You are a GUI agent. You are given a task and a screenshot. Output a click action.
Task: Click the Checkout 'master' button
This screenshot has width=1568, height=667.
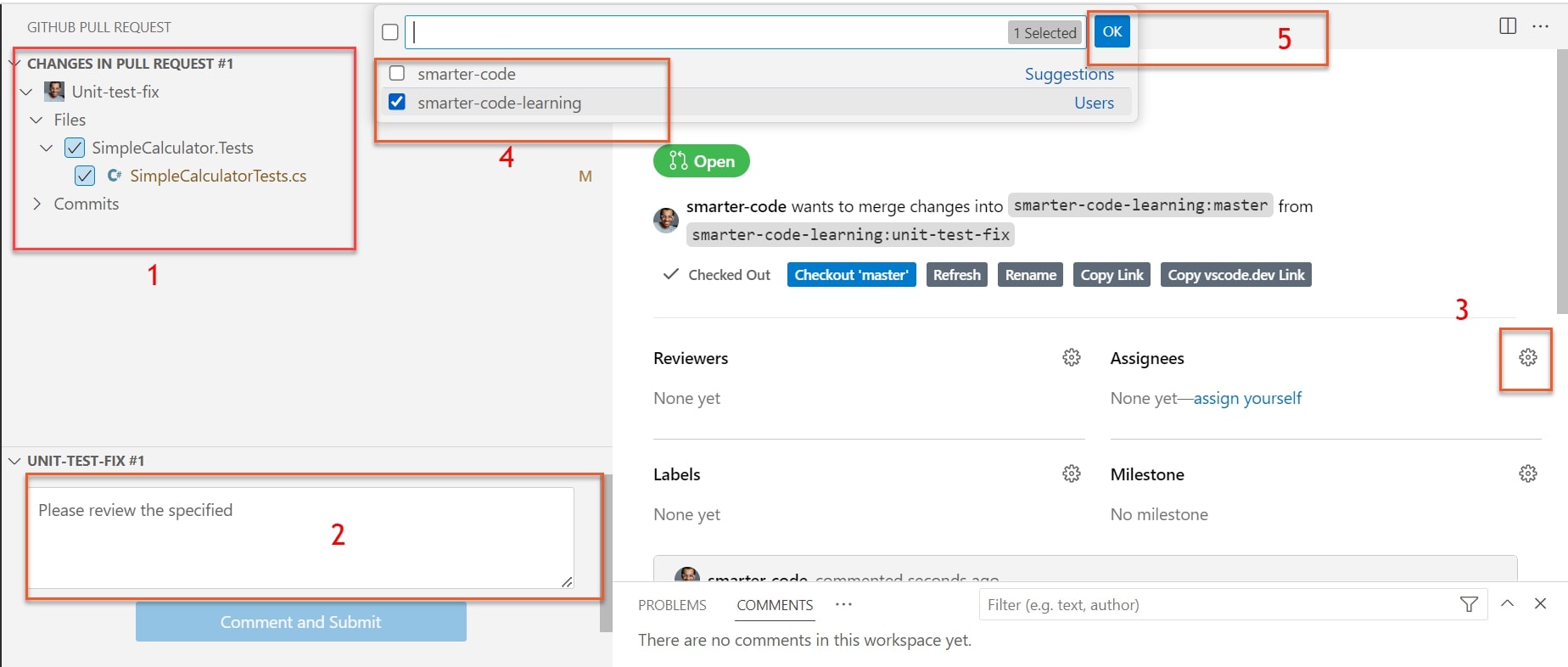851,275
